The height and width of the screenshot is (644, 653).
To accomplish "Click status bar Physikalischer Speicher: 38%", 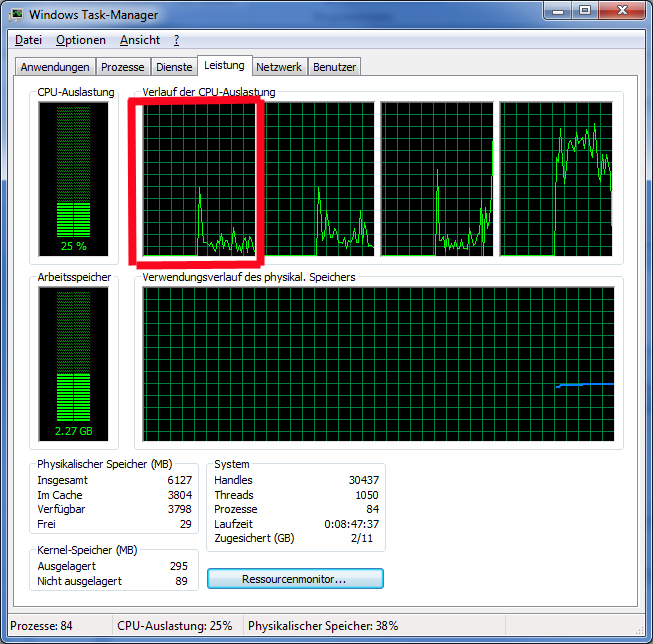I will (323, 626).
